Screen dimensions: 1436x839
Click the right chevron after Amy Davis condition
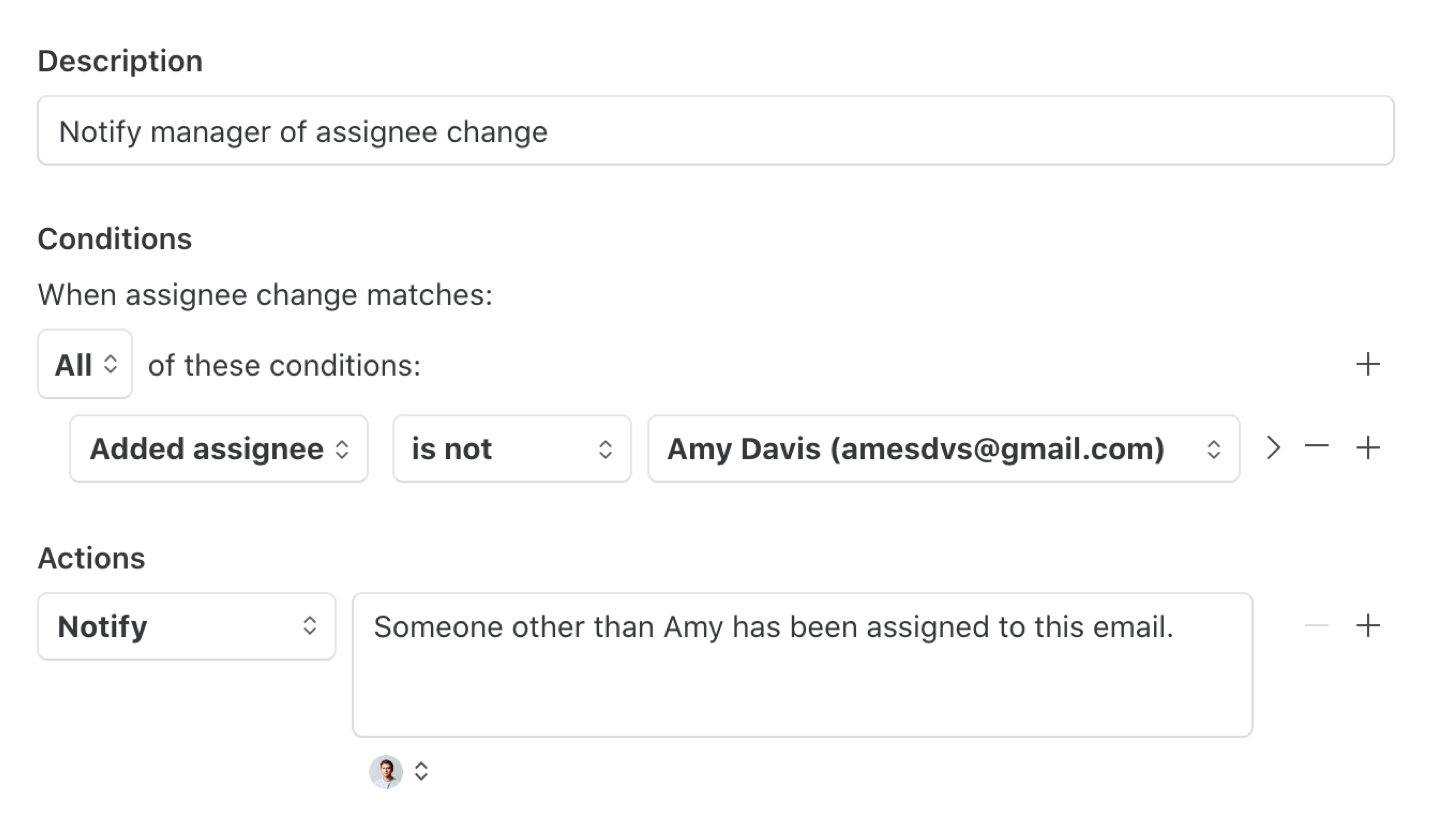1273,448
